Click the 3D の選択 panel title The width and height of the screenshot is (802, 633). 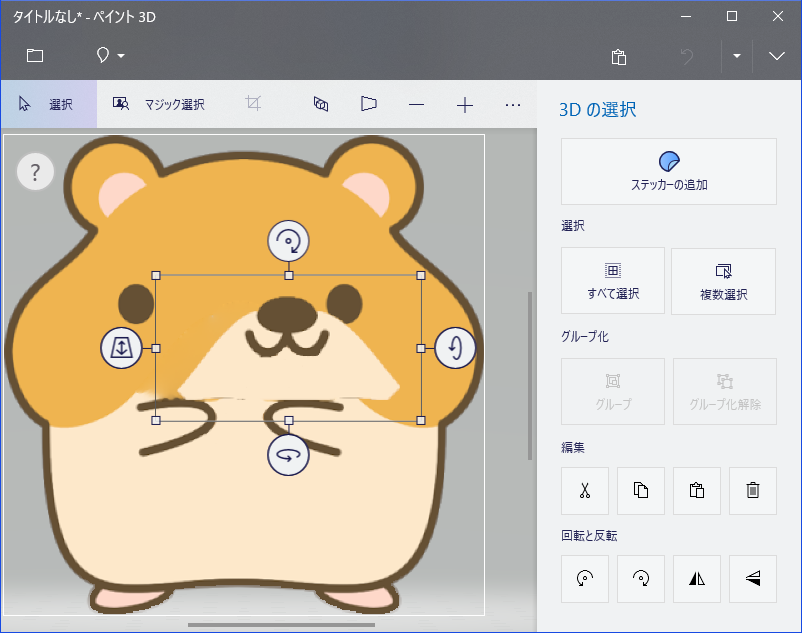coord(597,109)
